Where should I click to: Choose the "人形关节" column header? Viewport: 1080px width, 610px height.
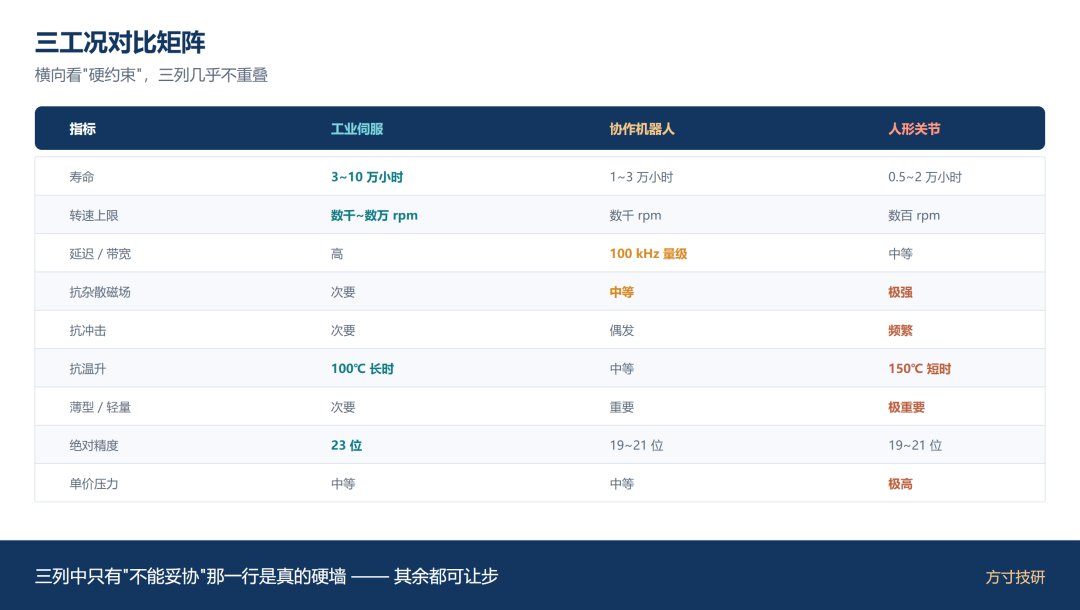914,129
